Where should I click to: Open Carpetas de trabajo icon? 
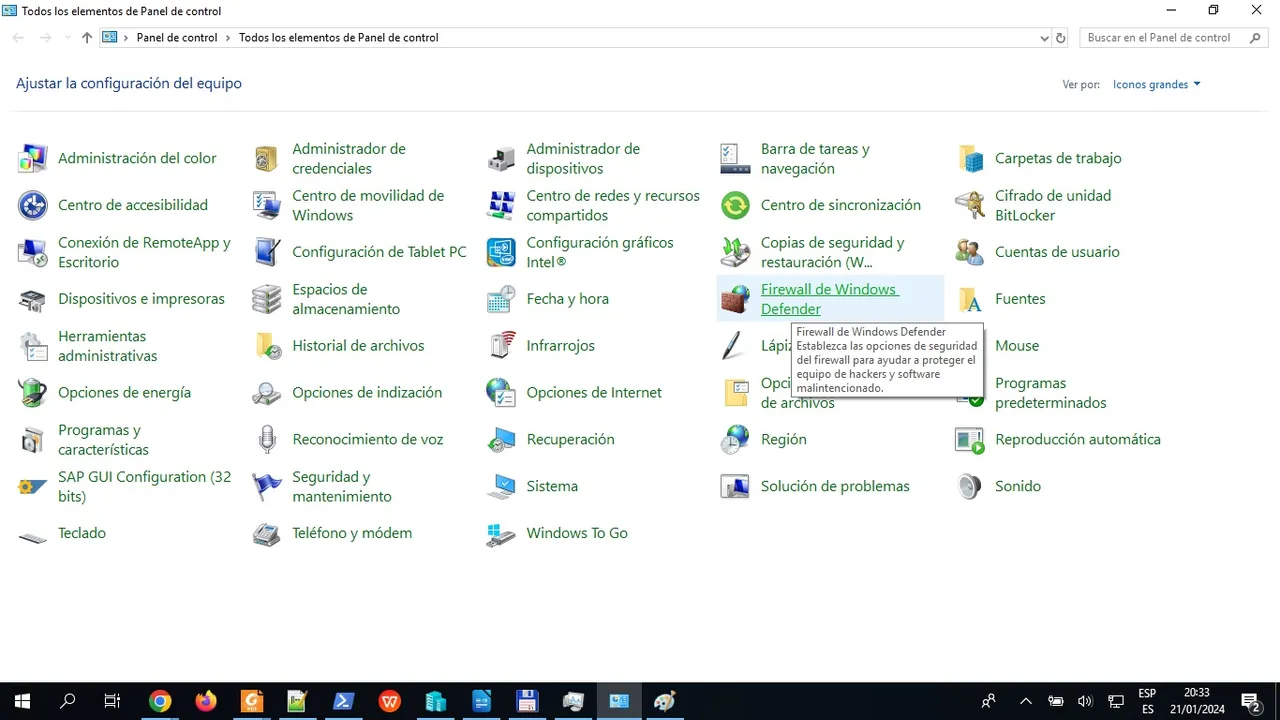coord(969,158)
